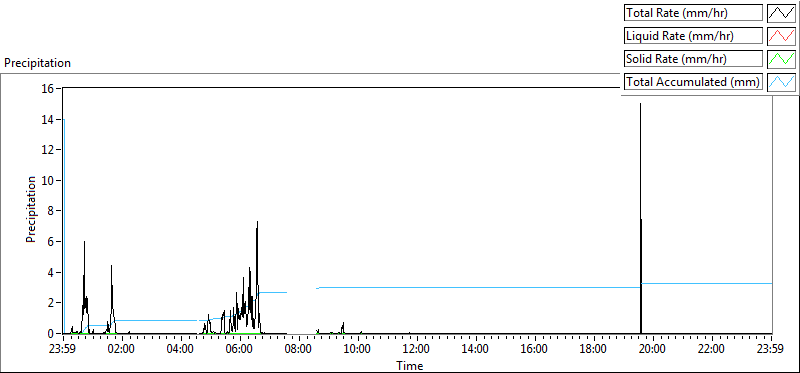Click the 2 value on the Y axis
The image size is (800, 373).
[x=52, y=303]
